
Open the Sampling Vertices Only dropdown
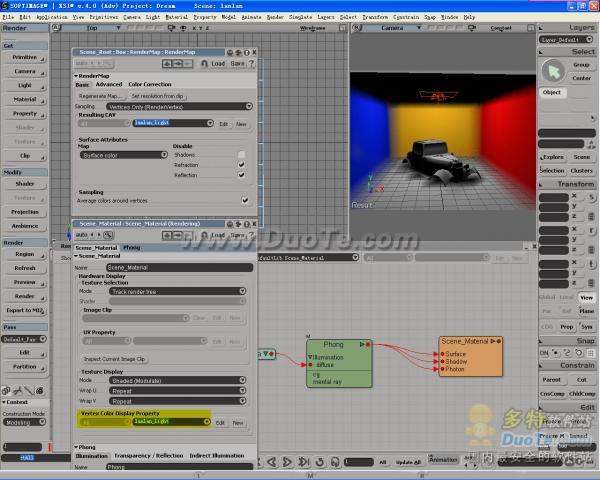coord(176,105)
